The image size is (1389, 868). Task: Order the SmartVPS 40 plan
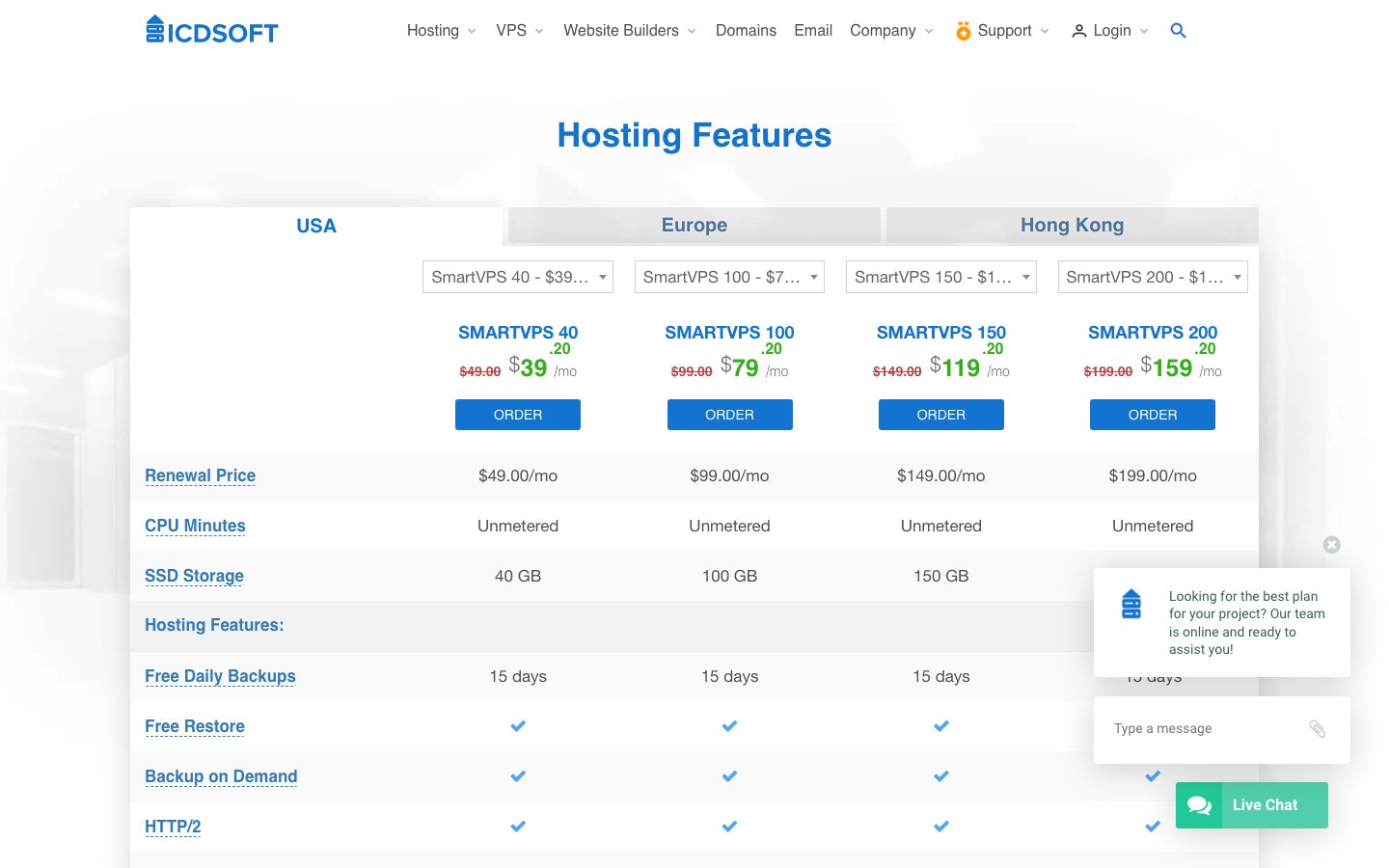click(x=518, y=415)
